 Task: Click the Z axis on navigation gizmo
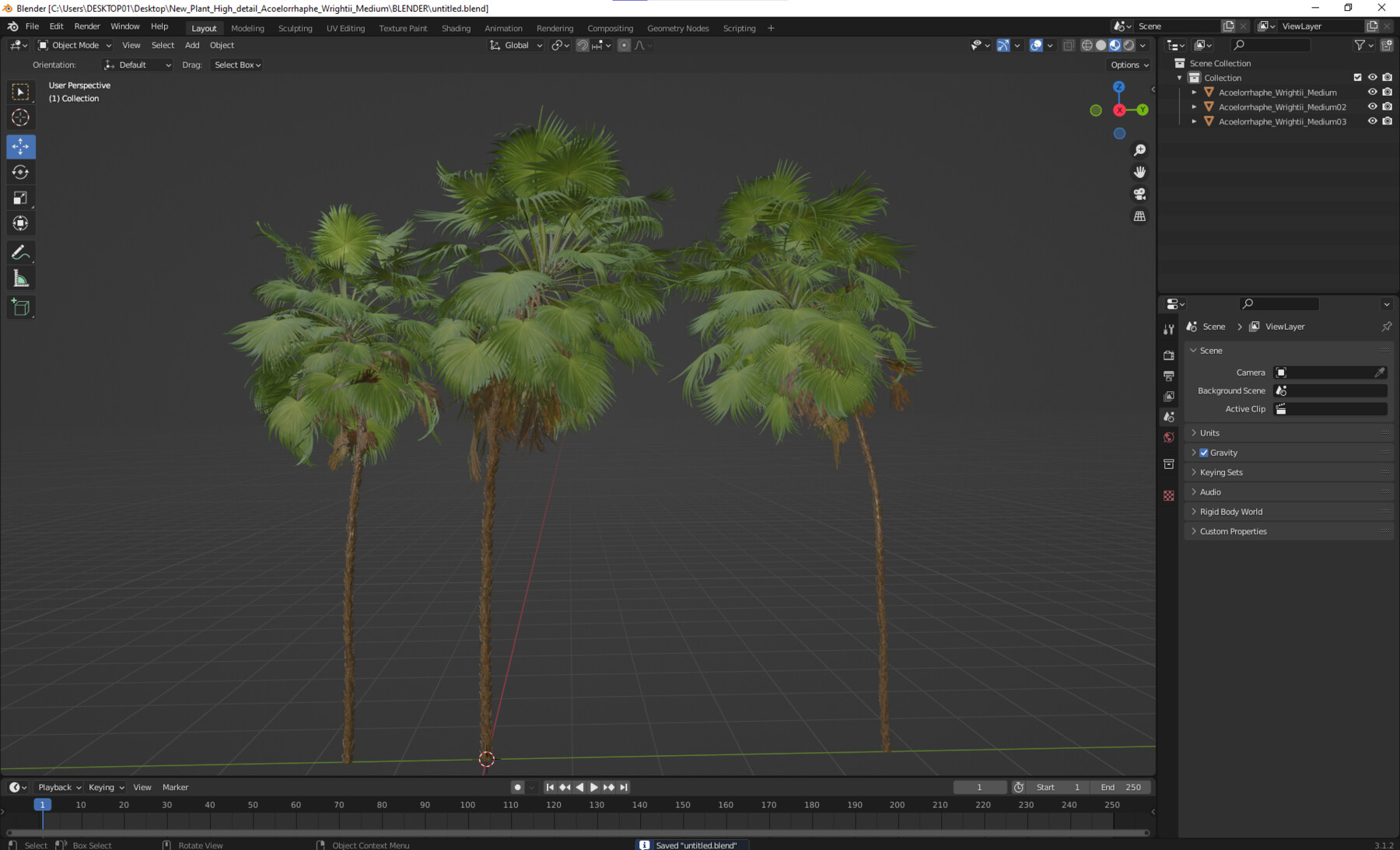tap(1118, 87)
